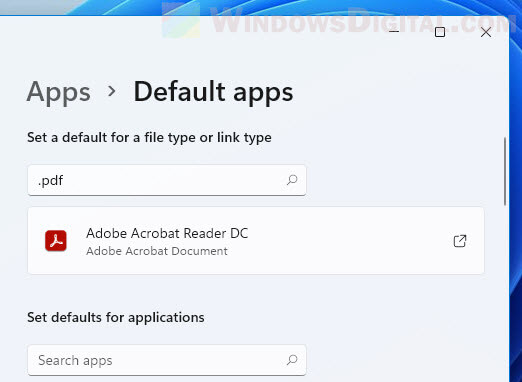Viewport: 522px width, 382px height.
Task: Click 'Set defaults for applications' label
Action: pos(116,317)
